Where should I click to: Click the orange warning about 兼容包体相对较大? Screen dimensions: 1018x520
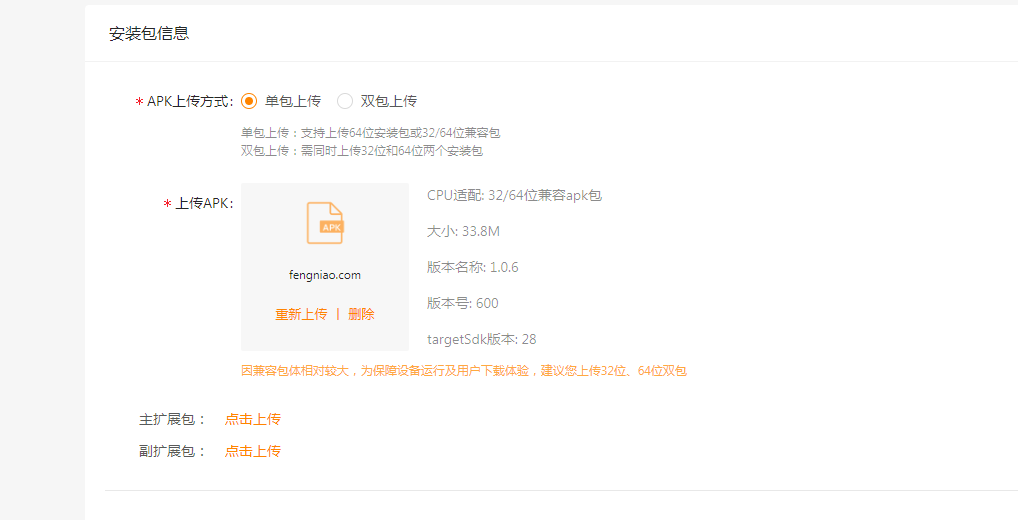click(x=464, y=371)
